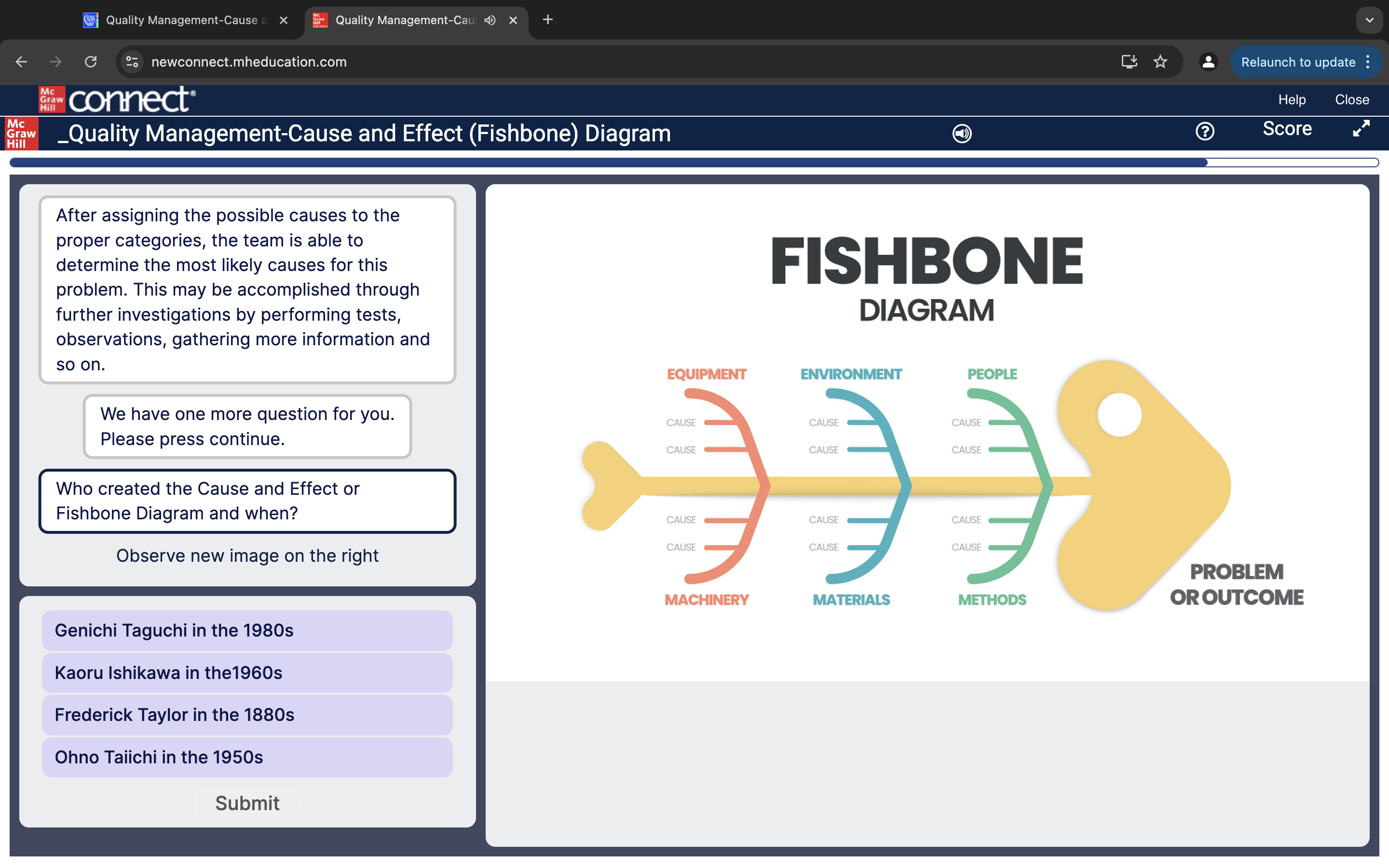Click the fullscreen expand arrows icon
This screenshot has width=1389, height=868.
[1361, 129]
